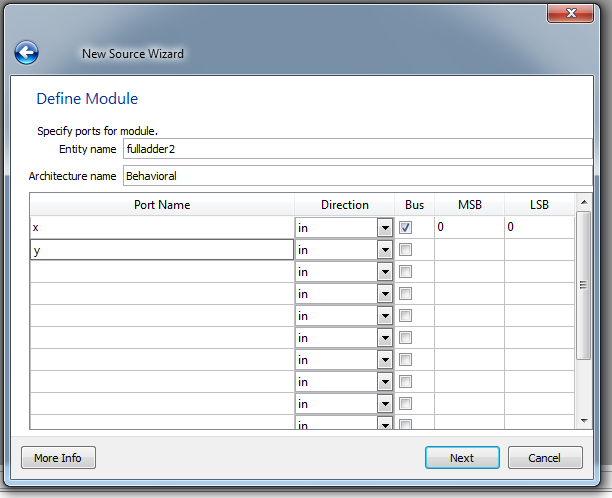Open the third row Direction dropdown
Image resolution: width=612 pixels, height=498 pixels.
pos(384,272)
